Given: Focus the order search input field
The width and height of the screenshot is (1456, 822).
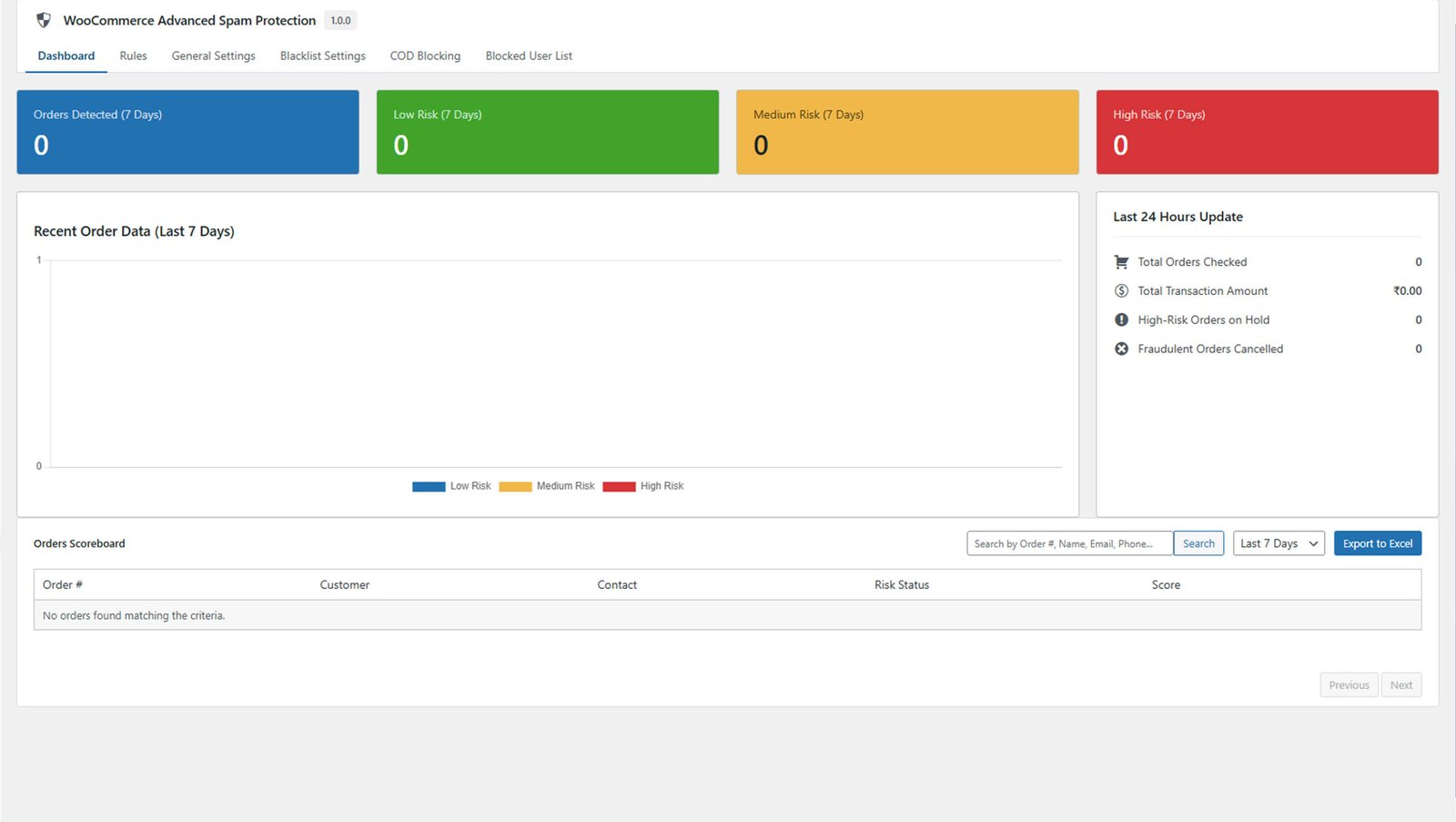Looking at the screenshot, I should pos(1069,543).
